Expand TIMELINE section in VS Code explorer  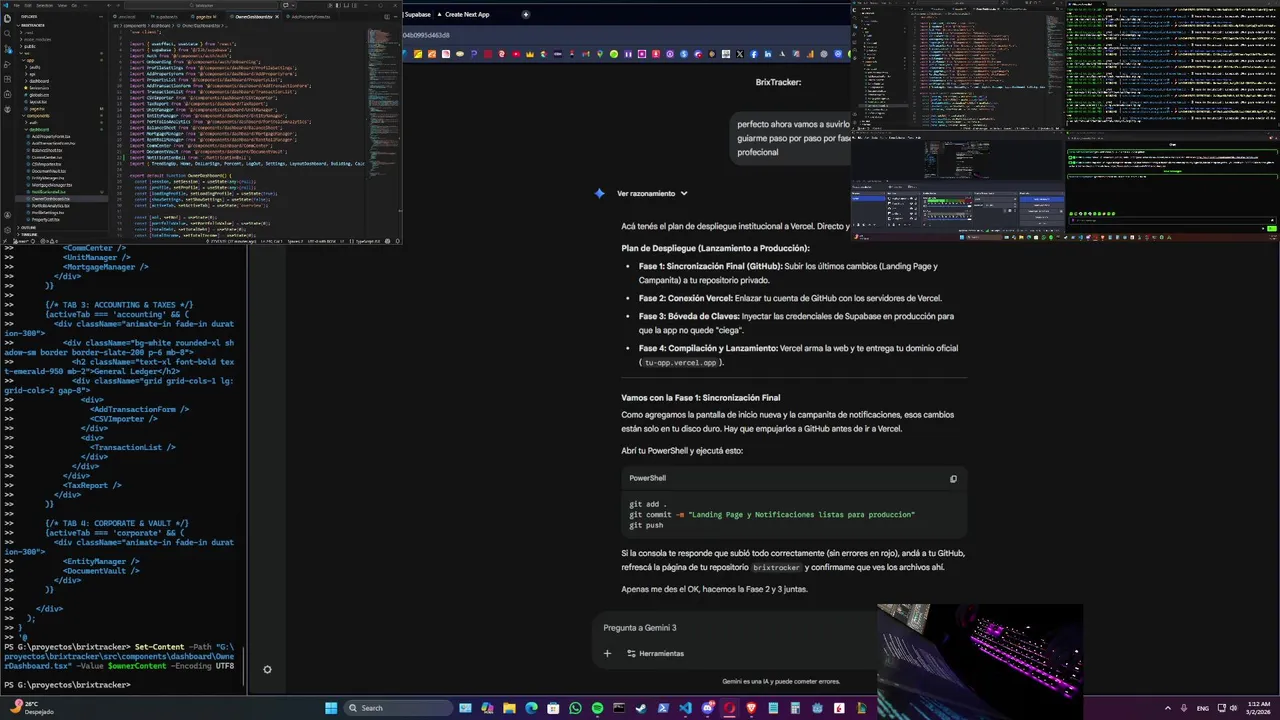coord(28,235)
